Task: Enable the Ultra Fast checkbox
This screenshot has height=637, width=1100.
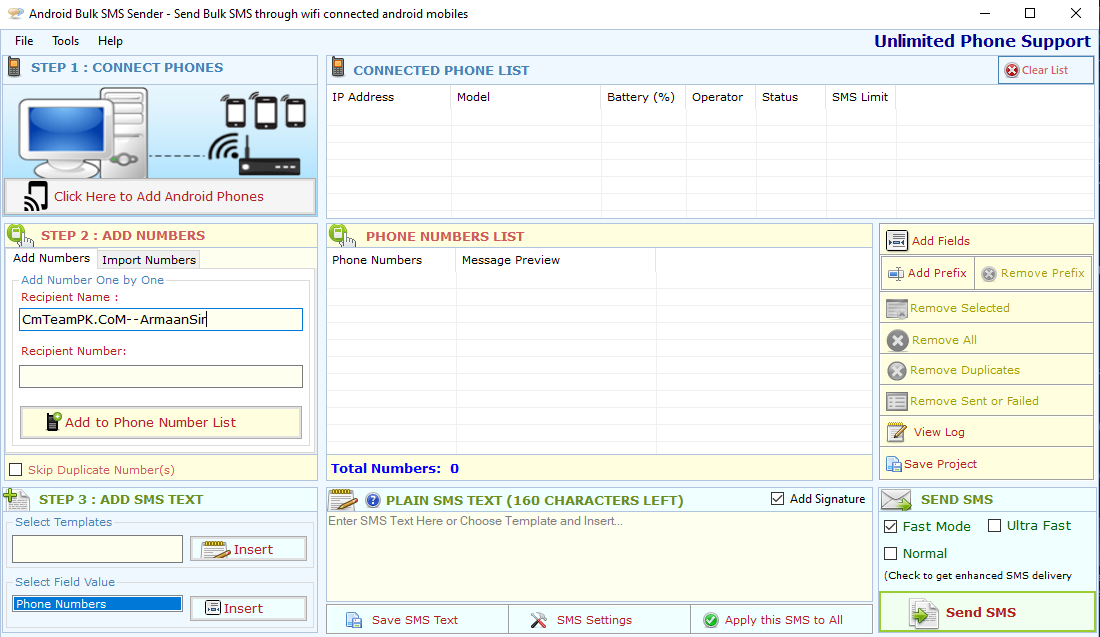Action: (x=995, y=525)
